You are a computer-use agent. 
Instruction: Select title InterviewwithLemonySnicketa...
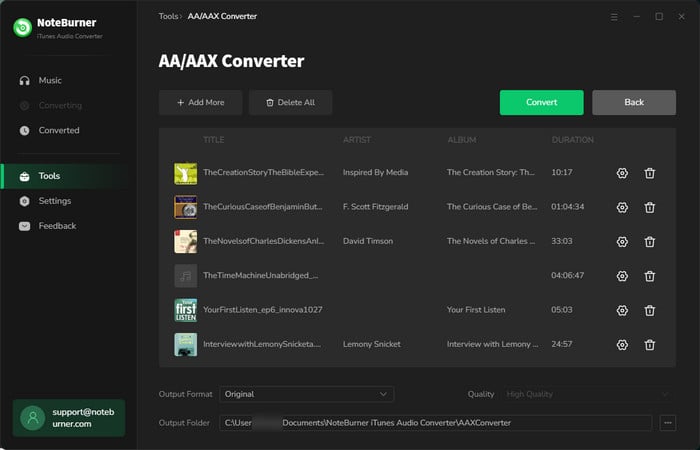(x=262, y=344)
